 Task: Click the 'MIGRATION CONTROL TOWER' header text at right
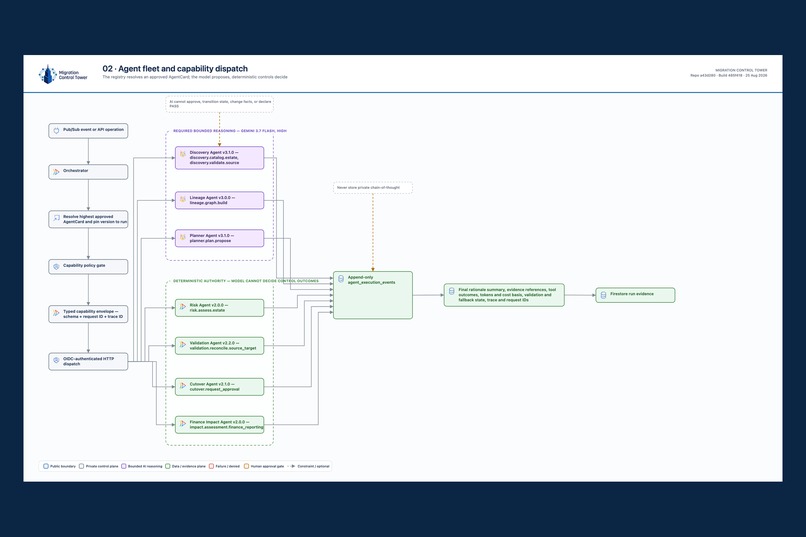(x=741, y=70)
